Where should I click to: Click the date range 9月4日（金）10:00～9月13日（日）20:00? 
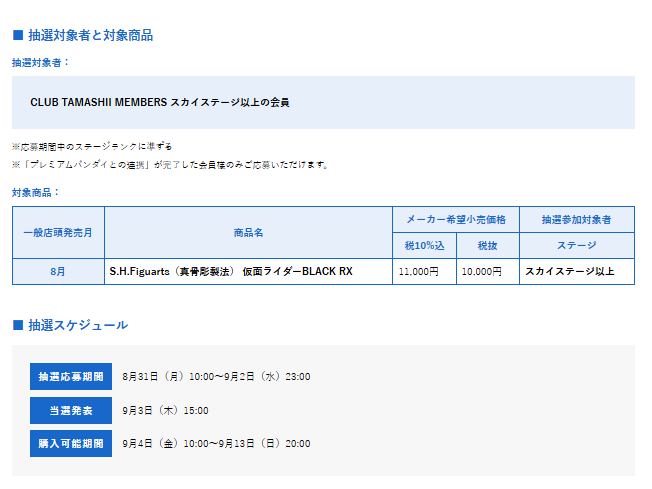216,444
